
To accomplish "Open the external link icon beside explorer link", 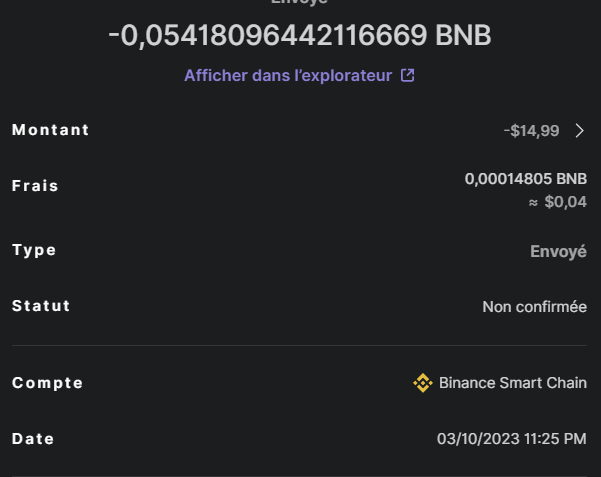I will pyautogui.click(x=407, y=75).
